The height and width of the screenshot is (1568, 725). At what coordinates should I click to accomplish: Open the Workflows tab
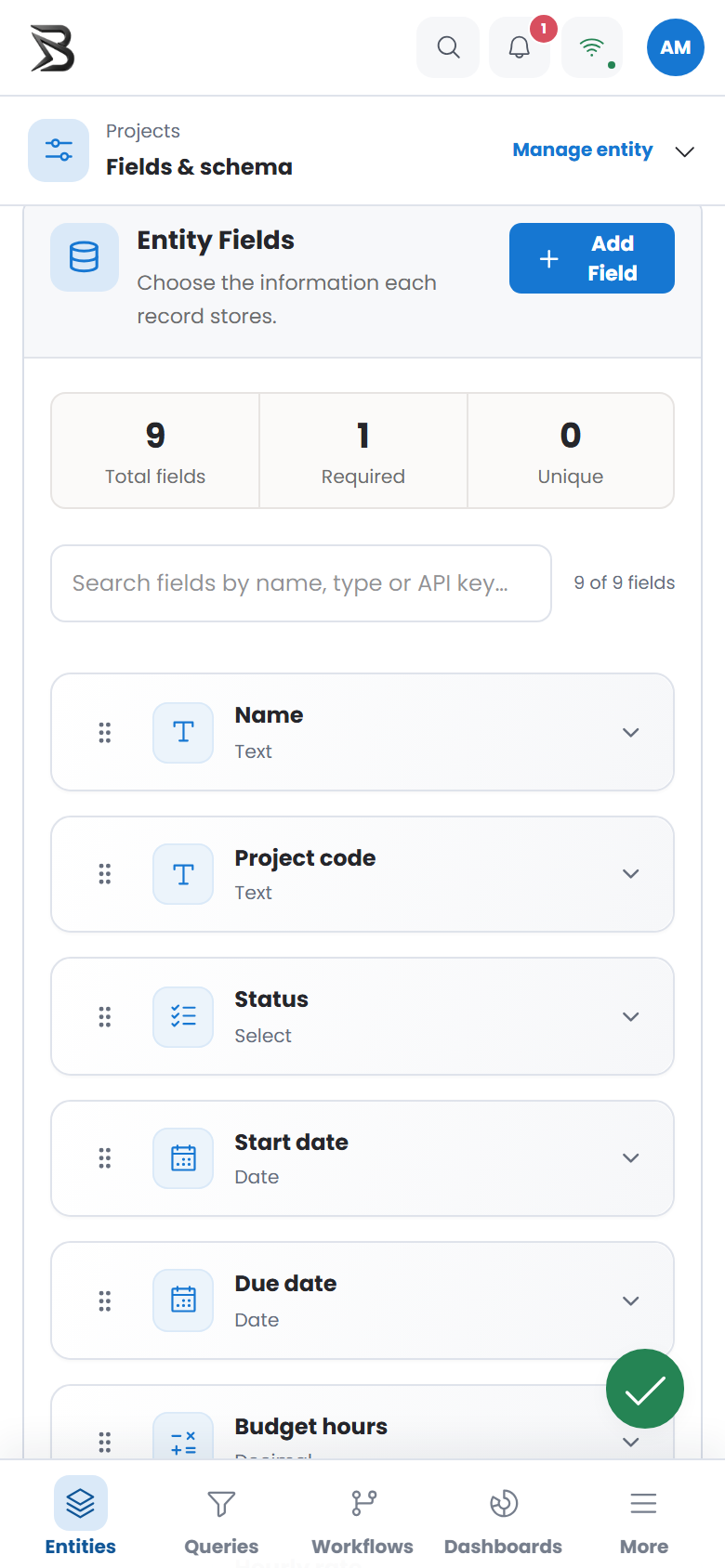pyautogui.click(x=362, y=1516)
